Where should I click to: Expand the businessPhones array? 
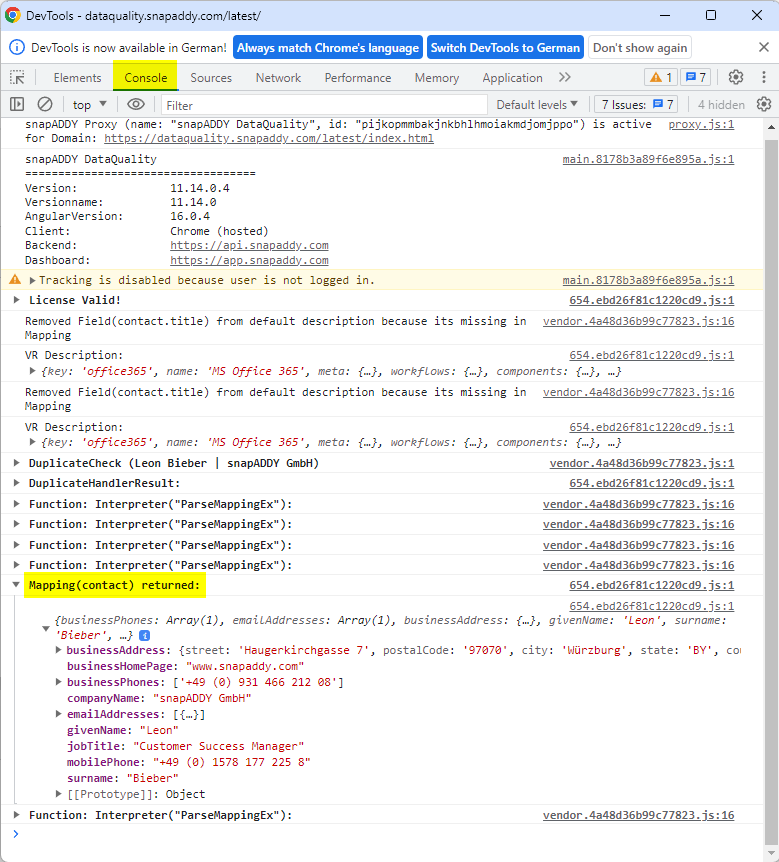coord(58,682)
